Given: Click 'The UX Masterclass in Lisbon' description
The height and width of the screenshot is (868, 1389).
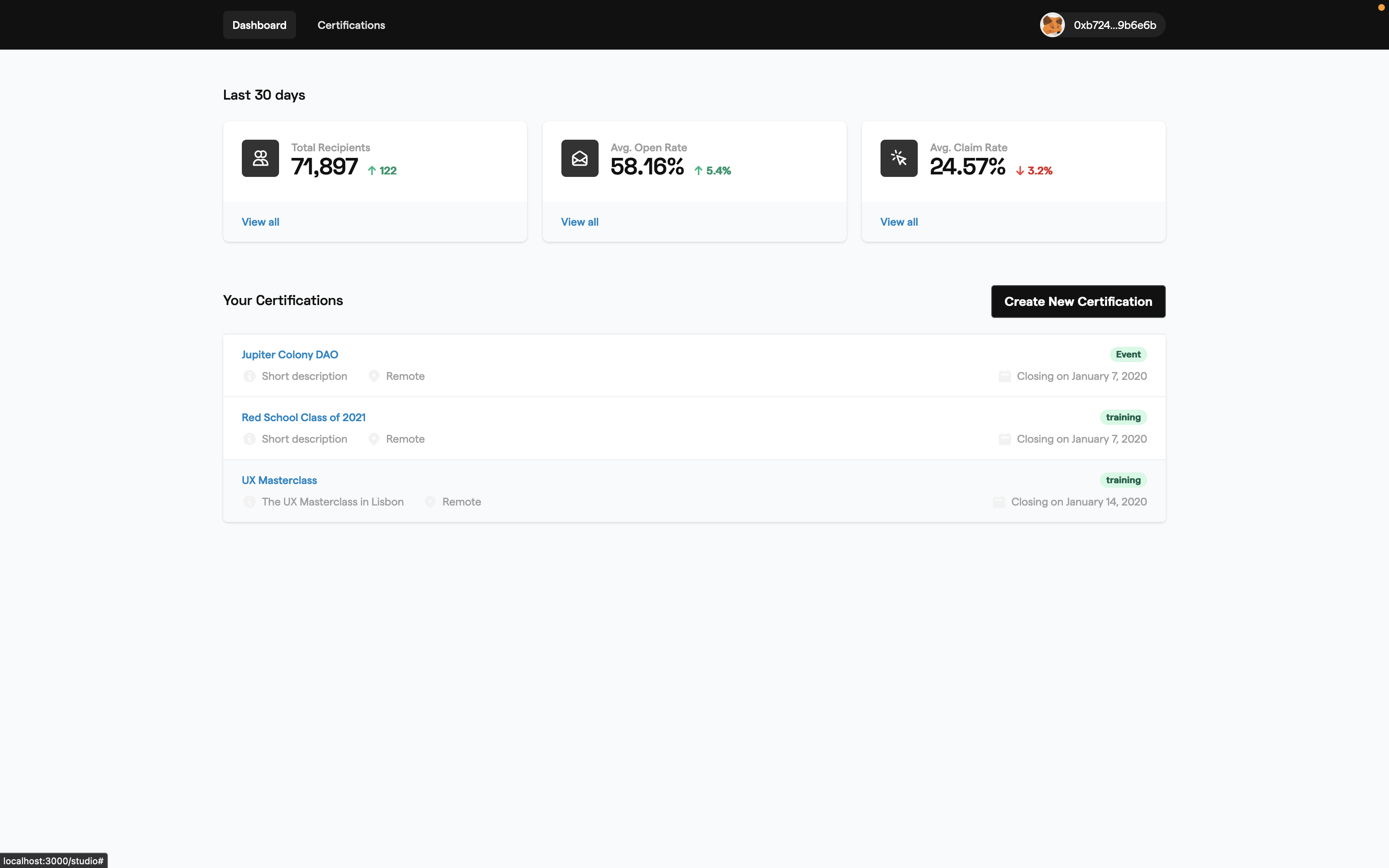Looking at the screenshot, I should [x=333, y=502].
